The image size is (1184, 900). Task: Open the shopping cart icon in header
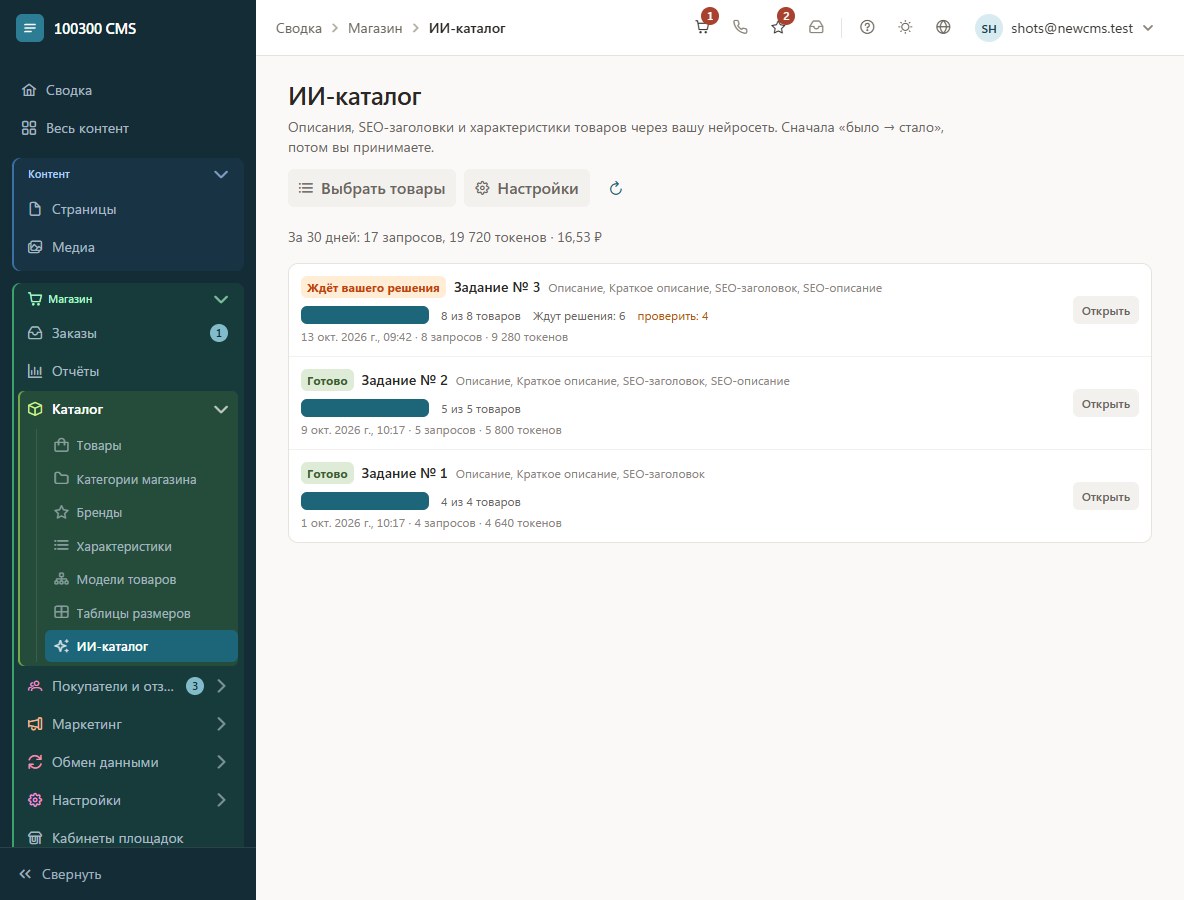pyautogui.click(x=702, y=28)
